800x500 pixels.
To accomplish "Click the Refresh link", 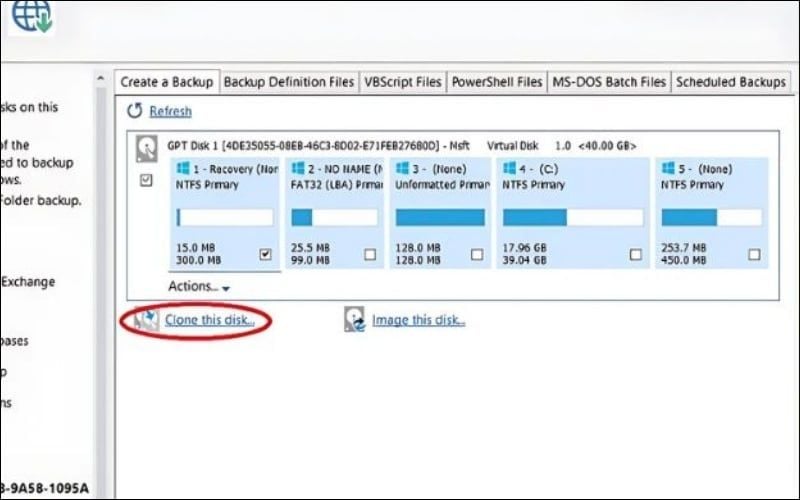I will pos(170,111).
